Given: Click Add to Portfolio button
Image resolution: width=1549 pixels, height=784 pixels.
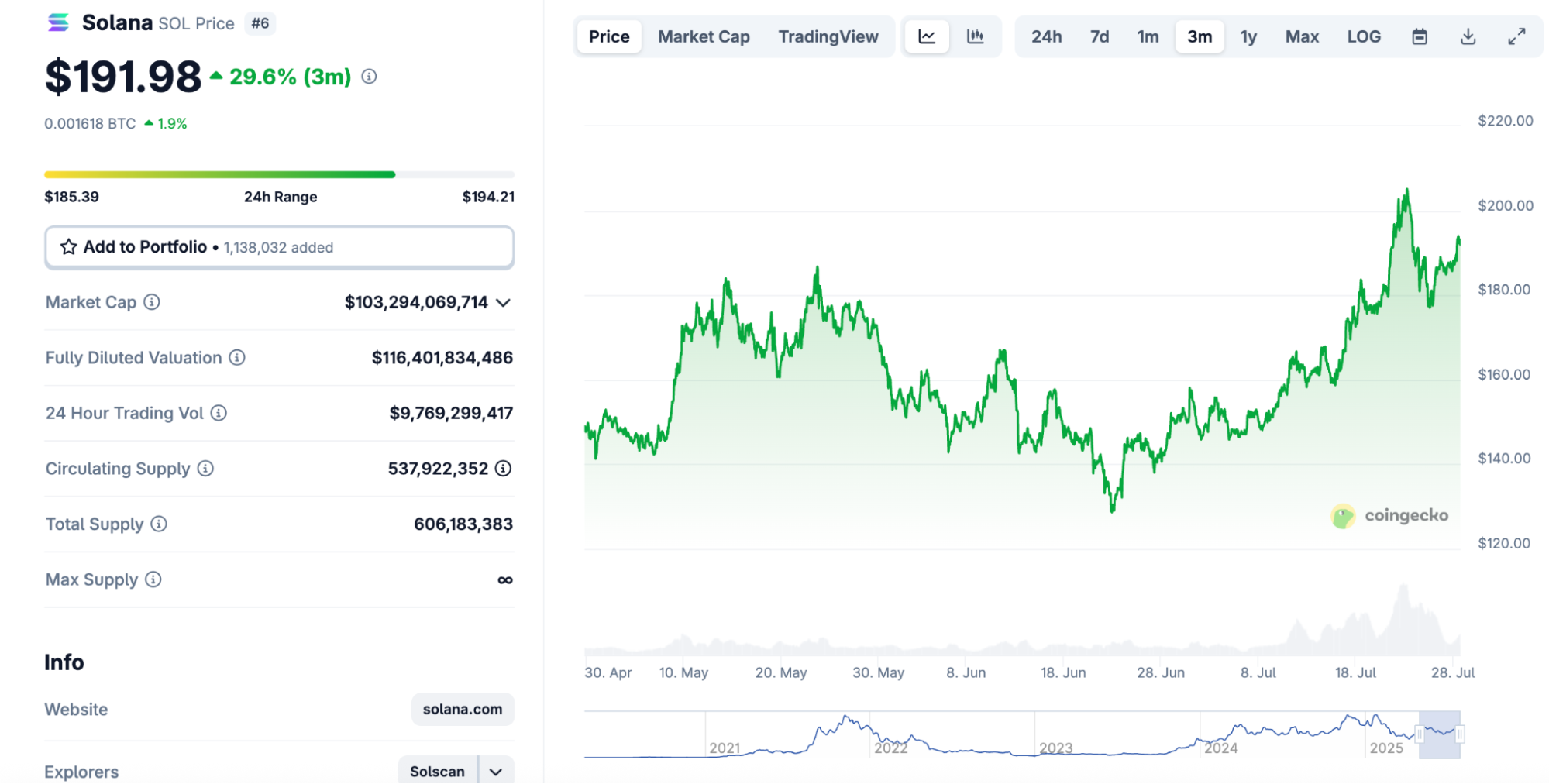Looking at the screenshot, I should click(280, 247).
